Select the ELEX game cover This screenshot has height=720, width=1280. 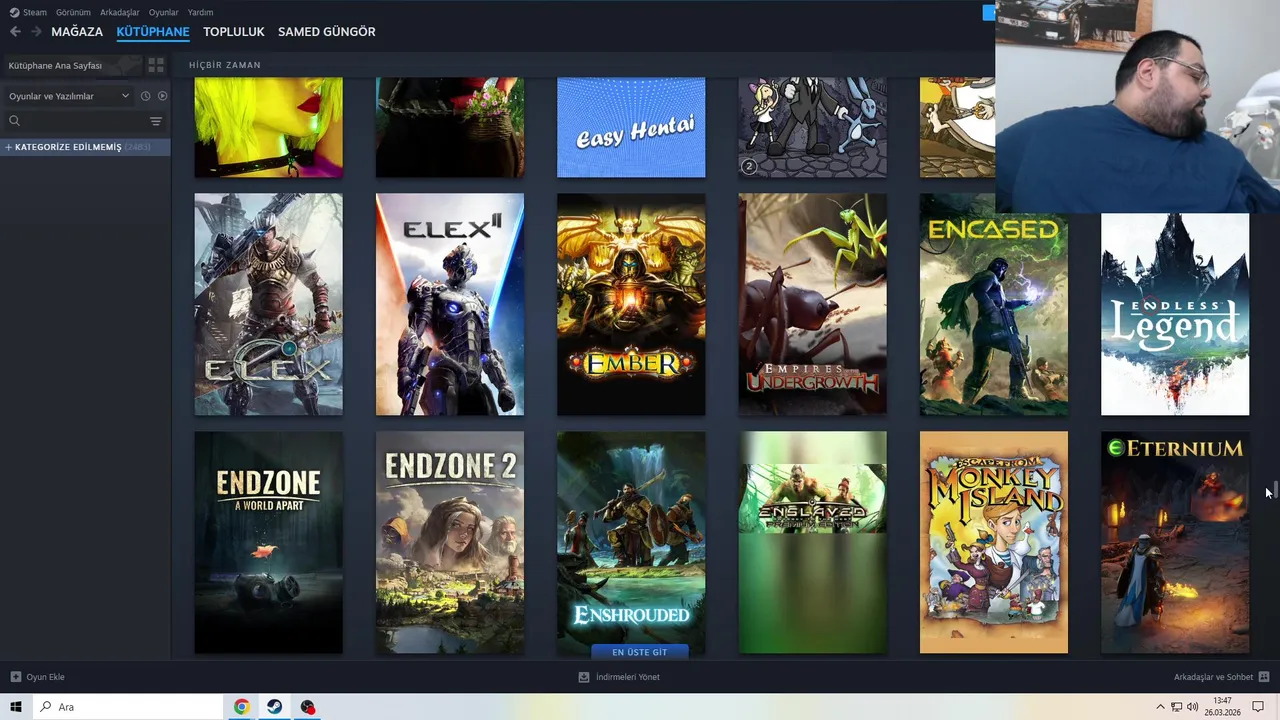pos(268,304)
